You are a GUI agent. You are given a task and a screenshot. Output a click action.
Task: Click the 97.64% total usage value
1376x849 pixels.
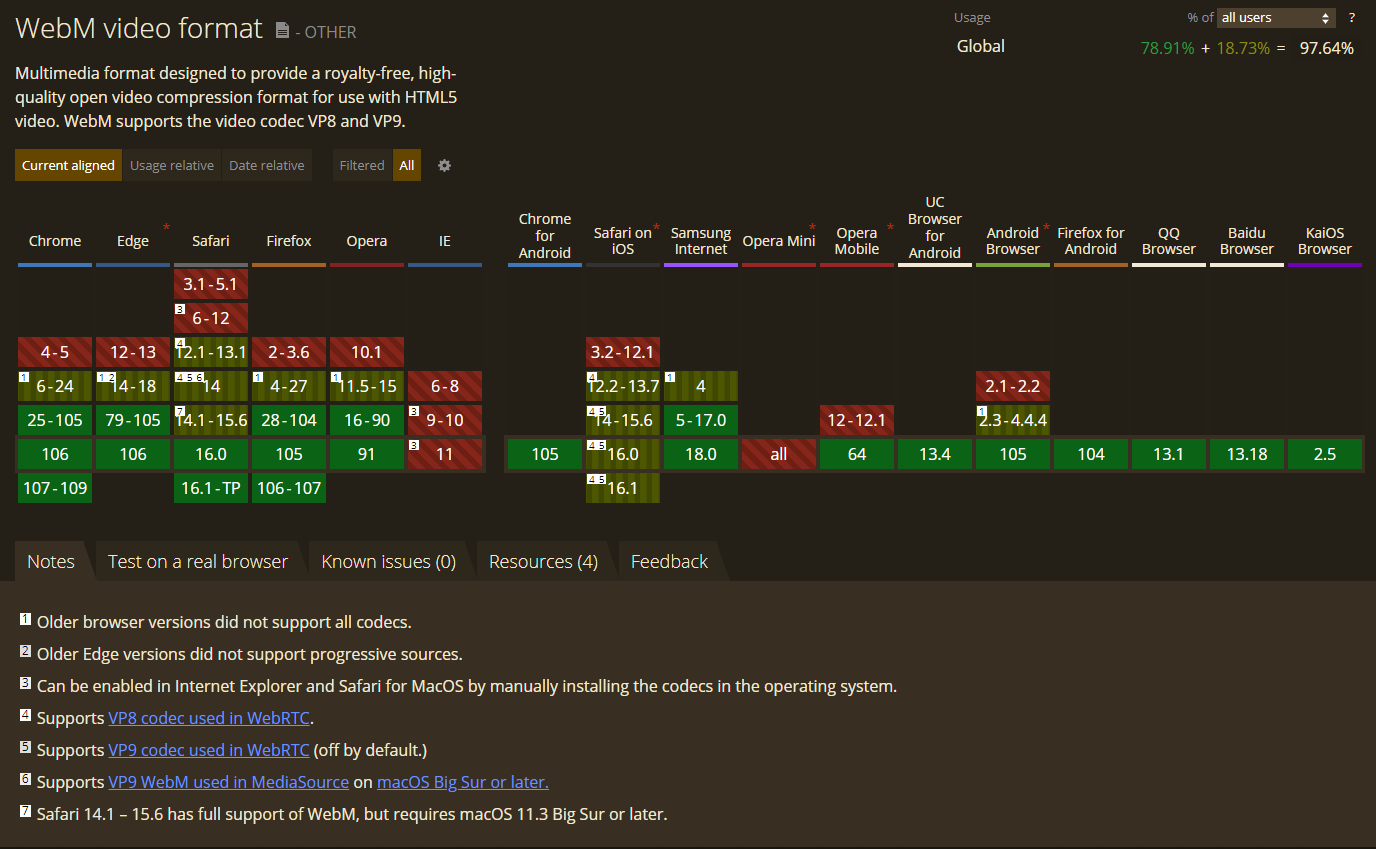pos(1327,48)
